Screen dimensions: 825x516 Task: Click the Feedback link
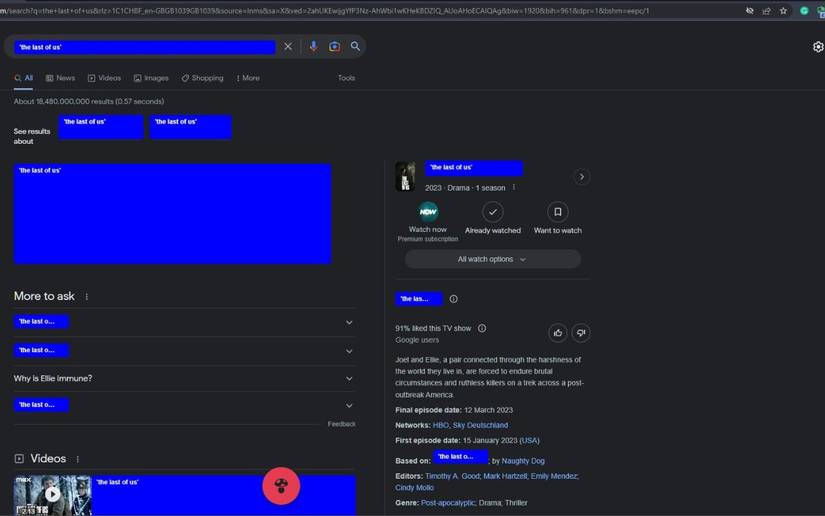click(341, 424)
